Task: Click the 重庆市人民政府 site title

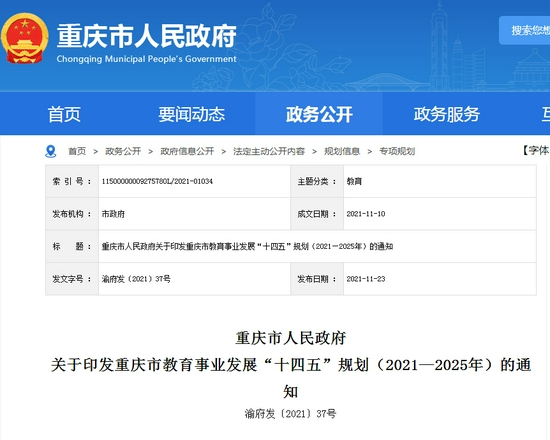Action: click(x=147, y=36)
